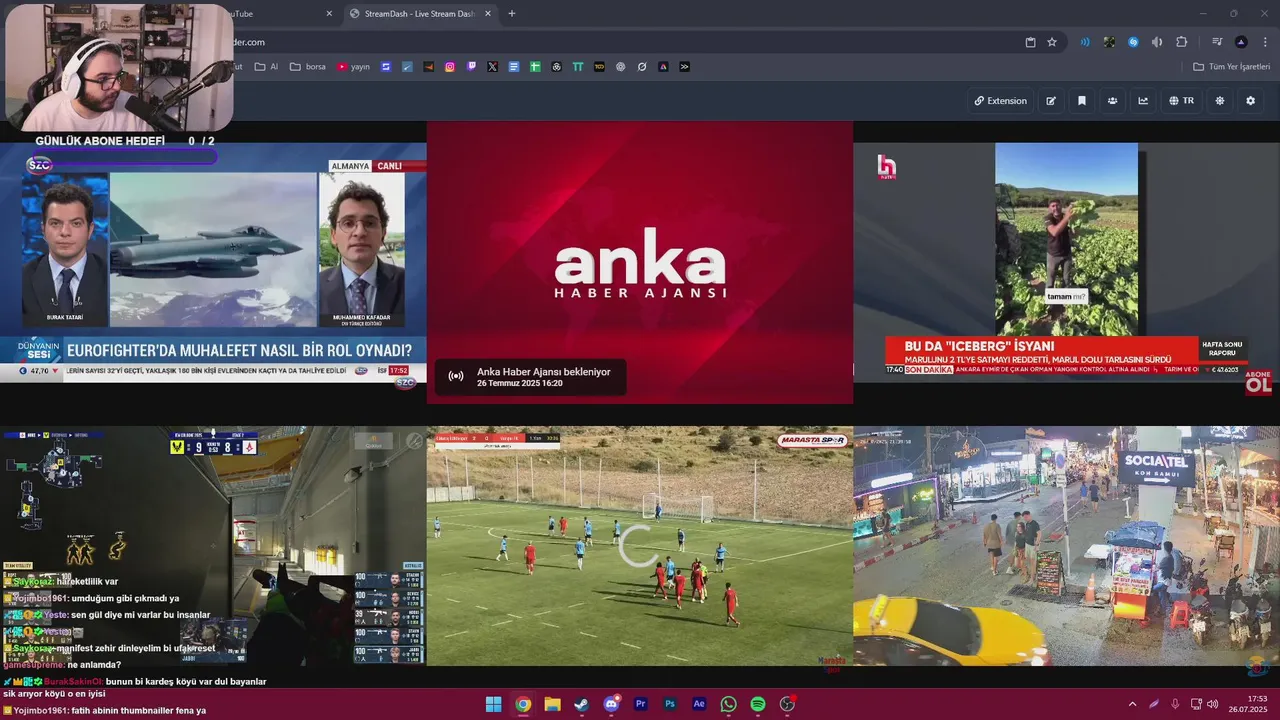Open Spotify from the taskbar
1280x720 pixels.
point(758,704)
